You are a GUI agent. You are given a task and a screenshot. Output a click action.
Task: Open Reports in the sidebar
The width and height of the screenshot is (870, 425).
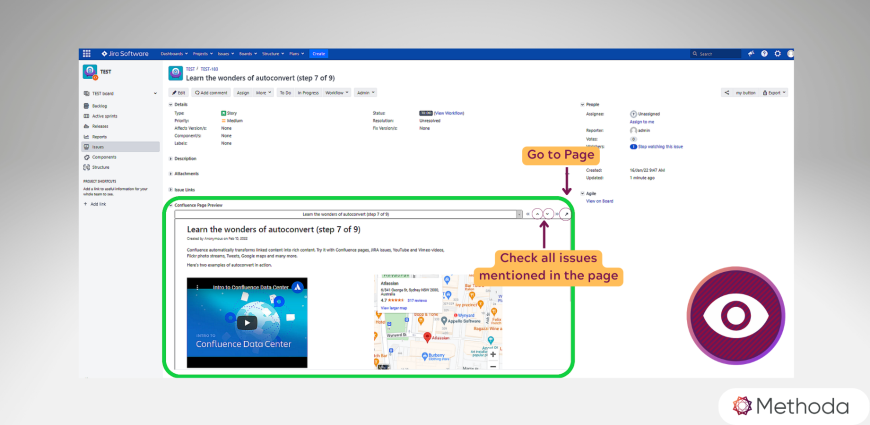pos(99,136)
